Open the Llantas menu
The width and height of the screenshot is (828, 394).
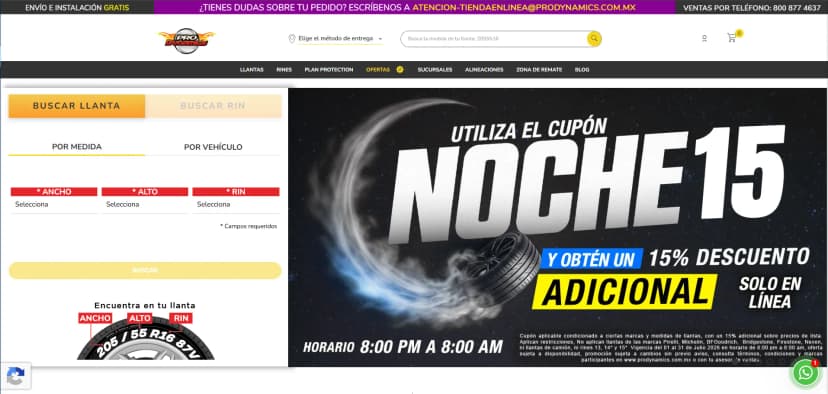(x=251, y=70)
